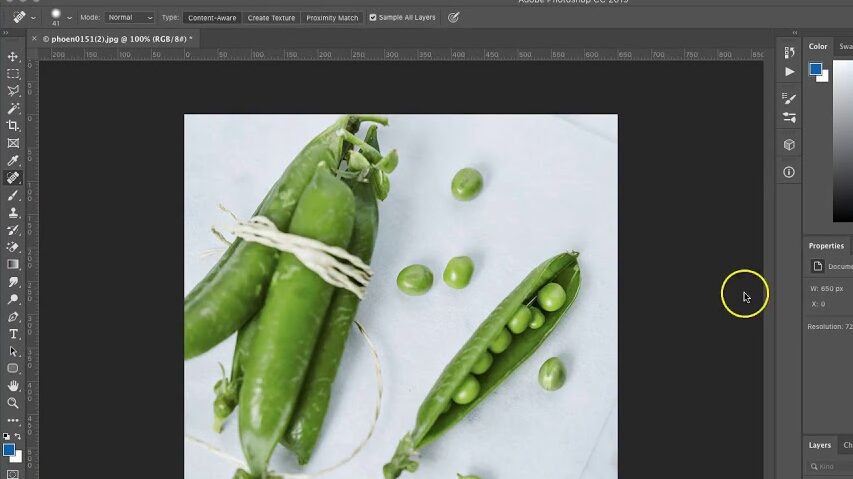Pick a color in the Color panel ramp
The width and height of the screenshot is (853, 479).
(843, 141)
